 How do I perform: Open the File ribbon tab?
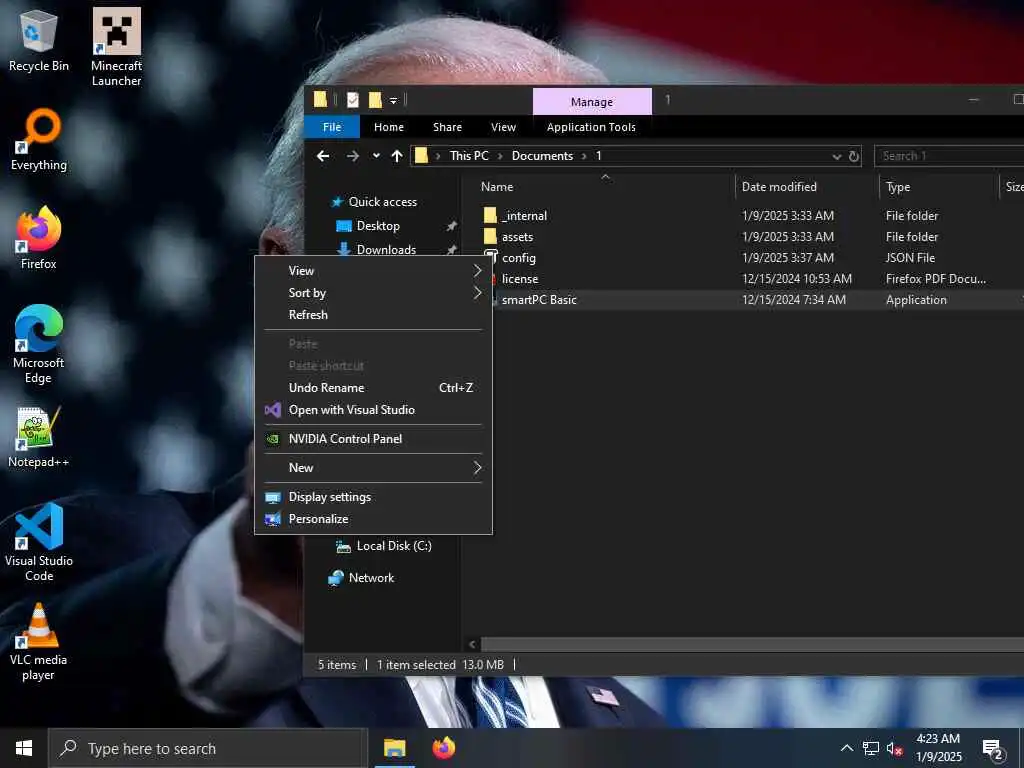click(x=332, y=127)
